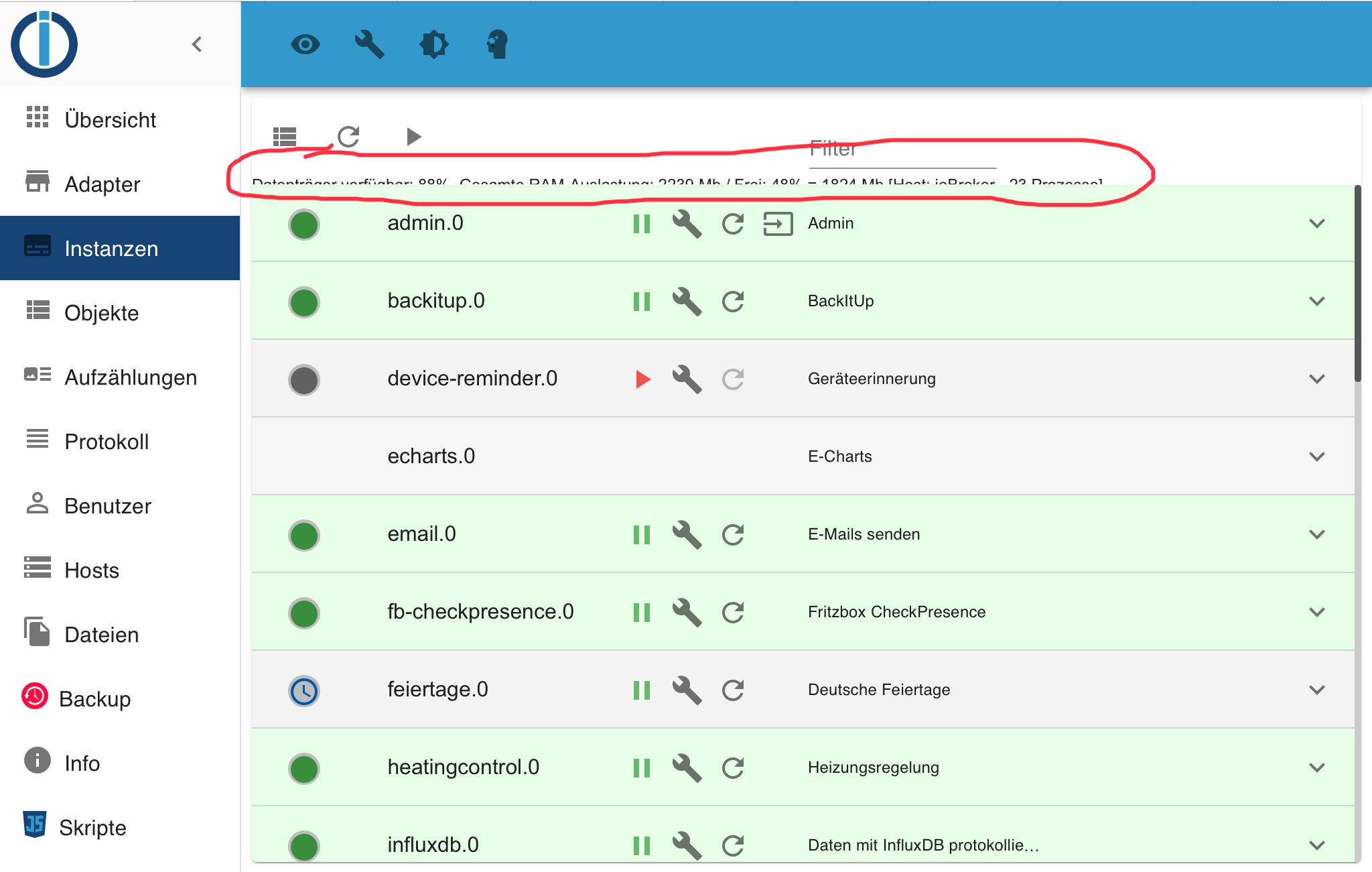Click the eye view-mode icon in header

click(306, 44)
